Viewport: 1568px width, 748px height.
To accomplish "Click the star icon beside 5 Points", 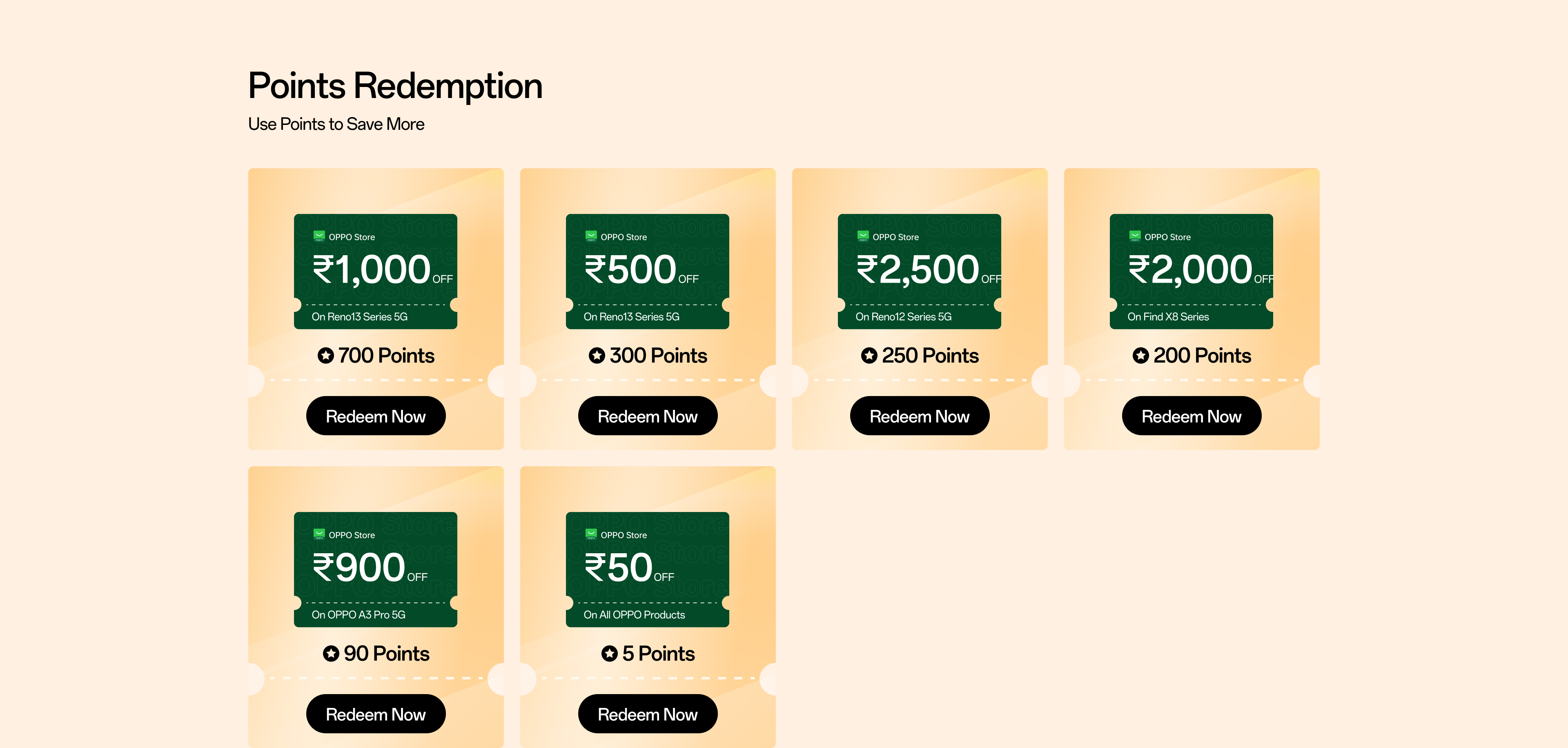I will (x=609, y=654).
